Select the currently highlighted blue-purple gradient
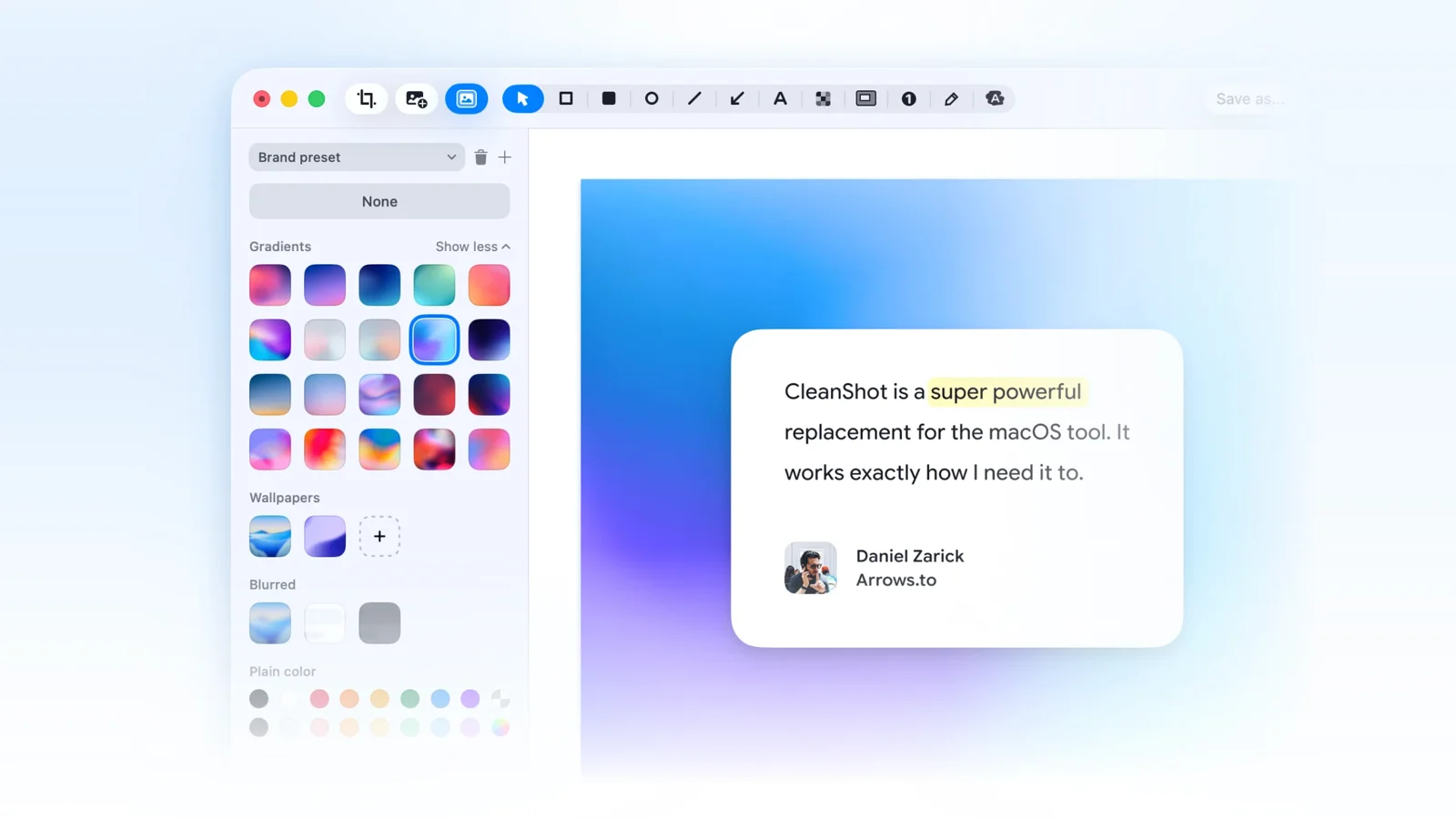Screen dimensions: 1456x819 point(434,339)
